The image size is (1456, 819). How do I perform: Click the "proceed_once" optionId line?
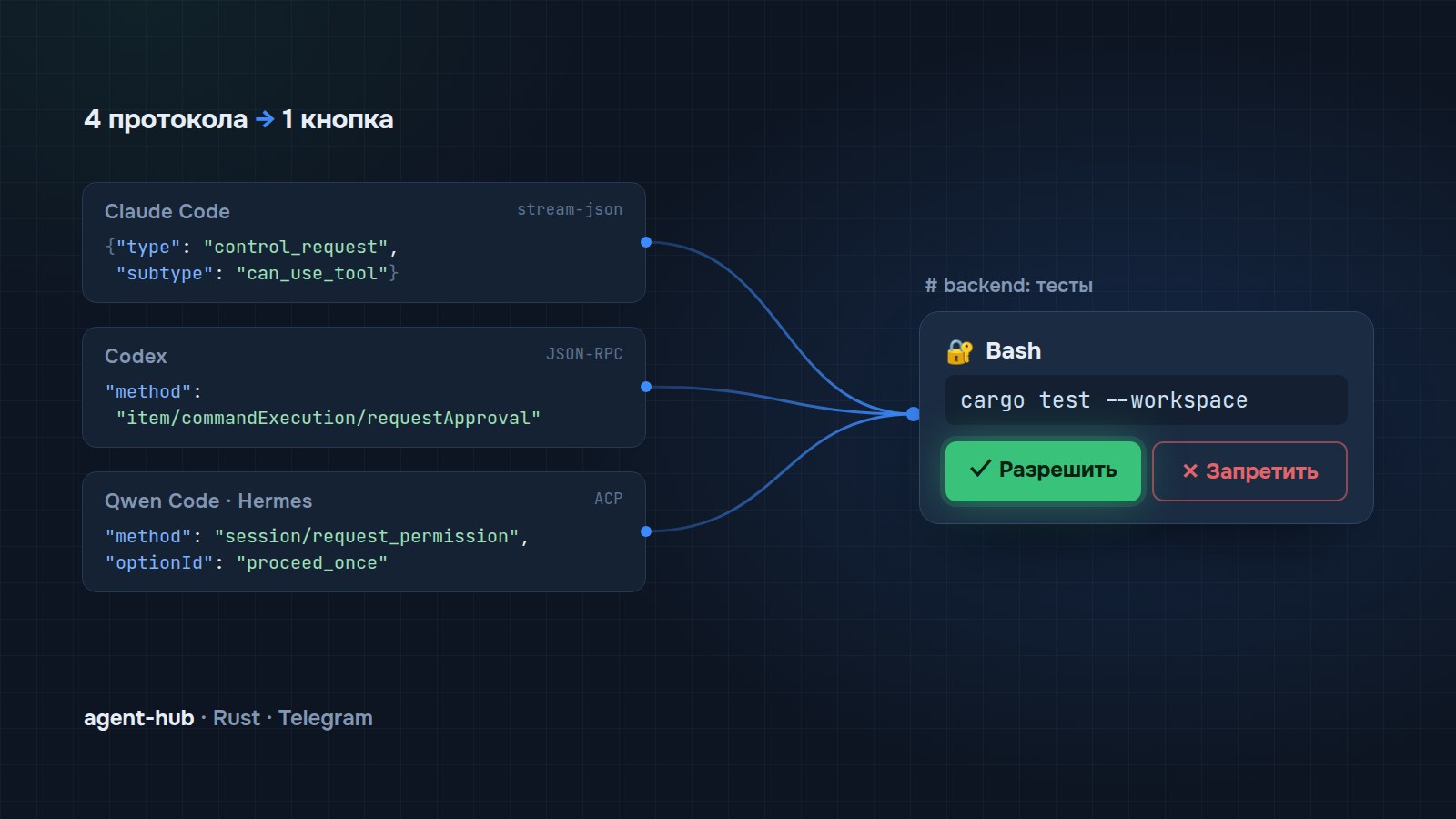coord(247,562)
